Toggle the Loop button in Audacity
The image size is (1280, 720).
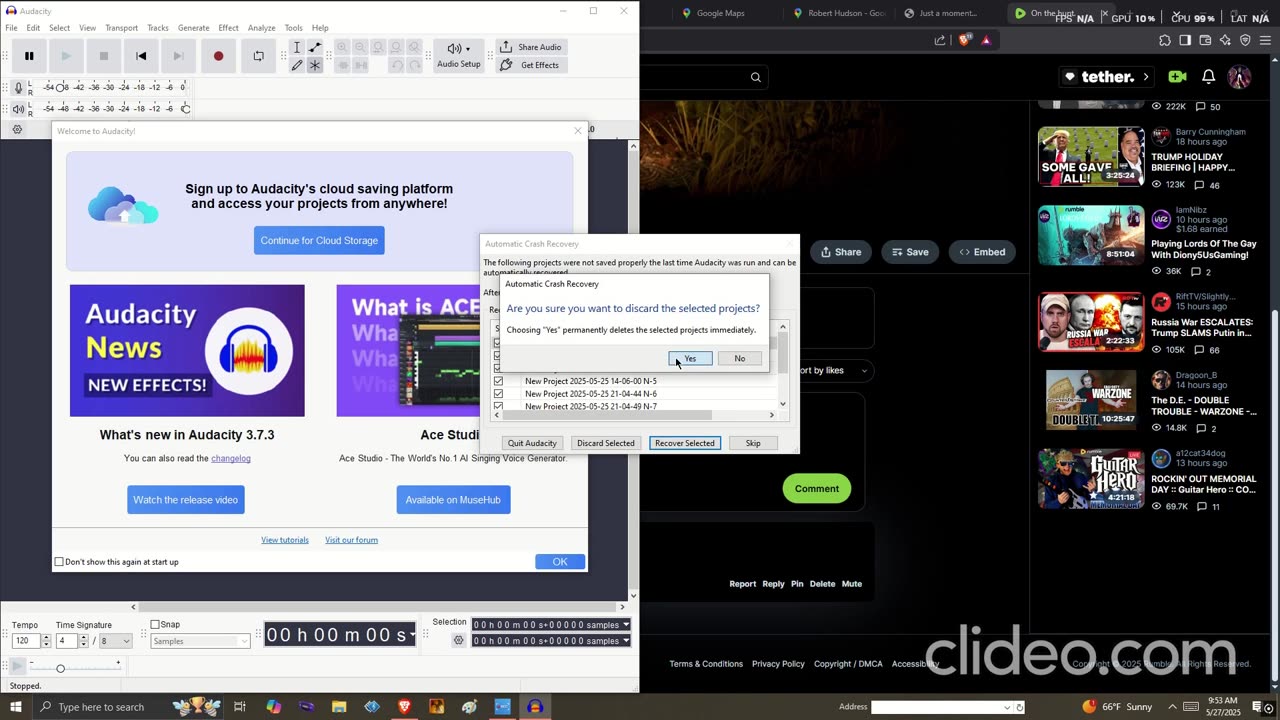[x=258, y=56]
